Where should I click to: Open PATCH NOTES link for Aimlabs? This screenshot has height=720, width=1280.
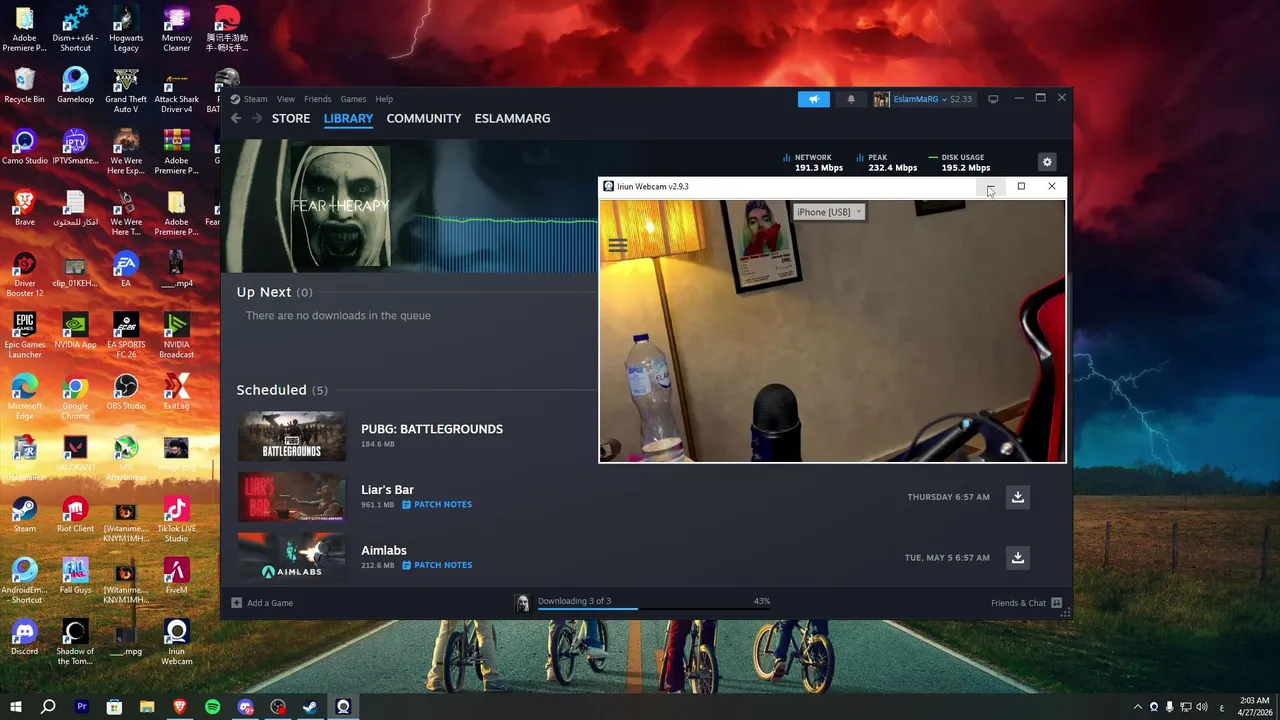point(437,566)
